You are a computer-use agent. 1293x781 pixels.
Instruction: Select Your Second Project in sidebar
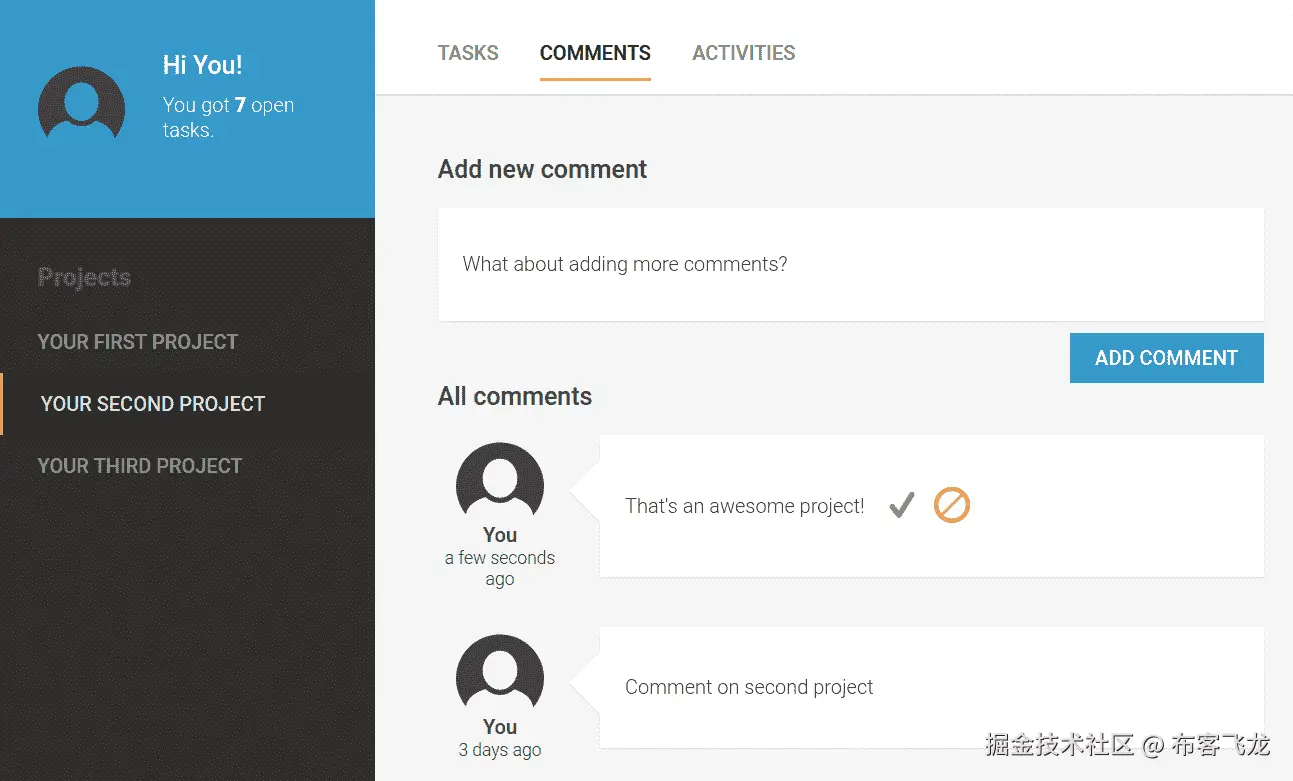(153, 404)
